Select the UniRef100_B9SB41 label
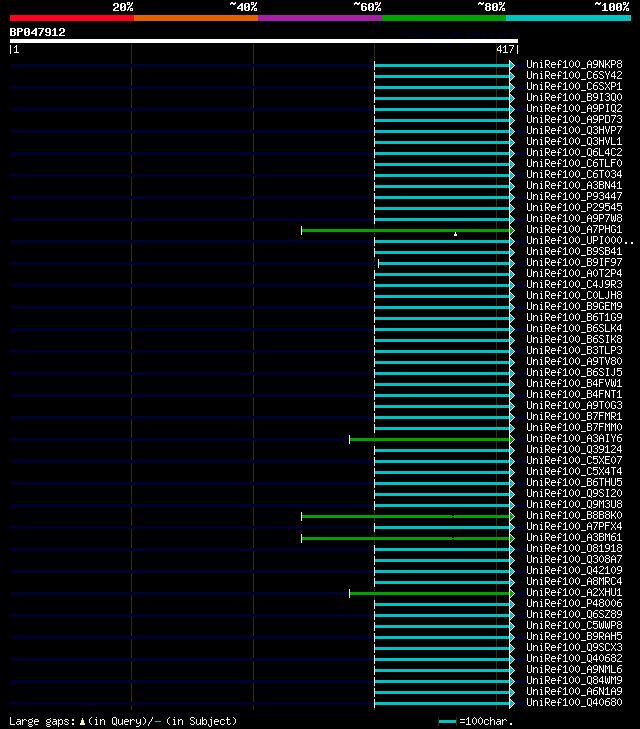Image resolution: width=640 pixels, height=729 pixels. (x=574, y=252)
